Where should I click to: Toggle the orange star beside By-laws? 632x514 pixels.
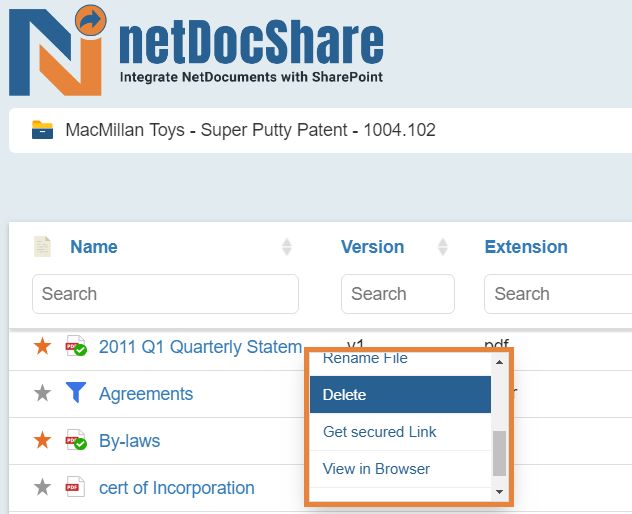pos(42,440)
